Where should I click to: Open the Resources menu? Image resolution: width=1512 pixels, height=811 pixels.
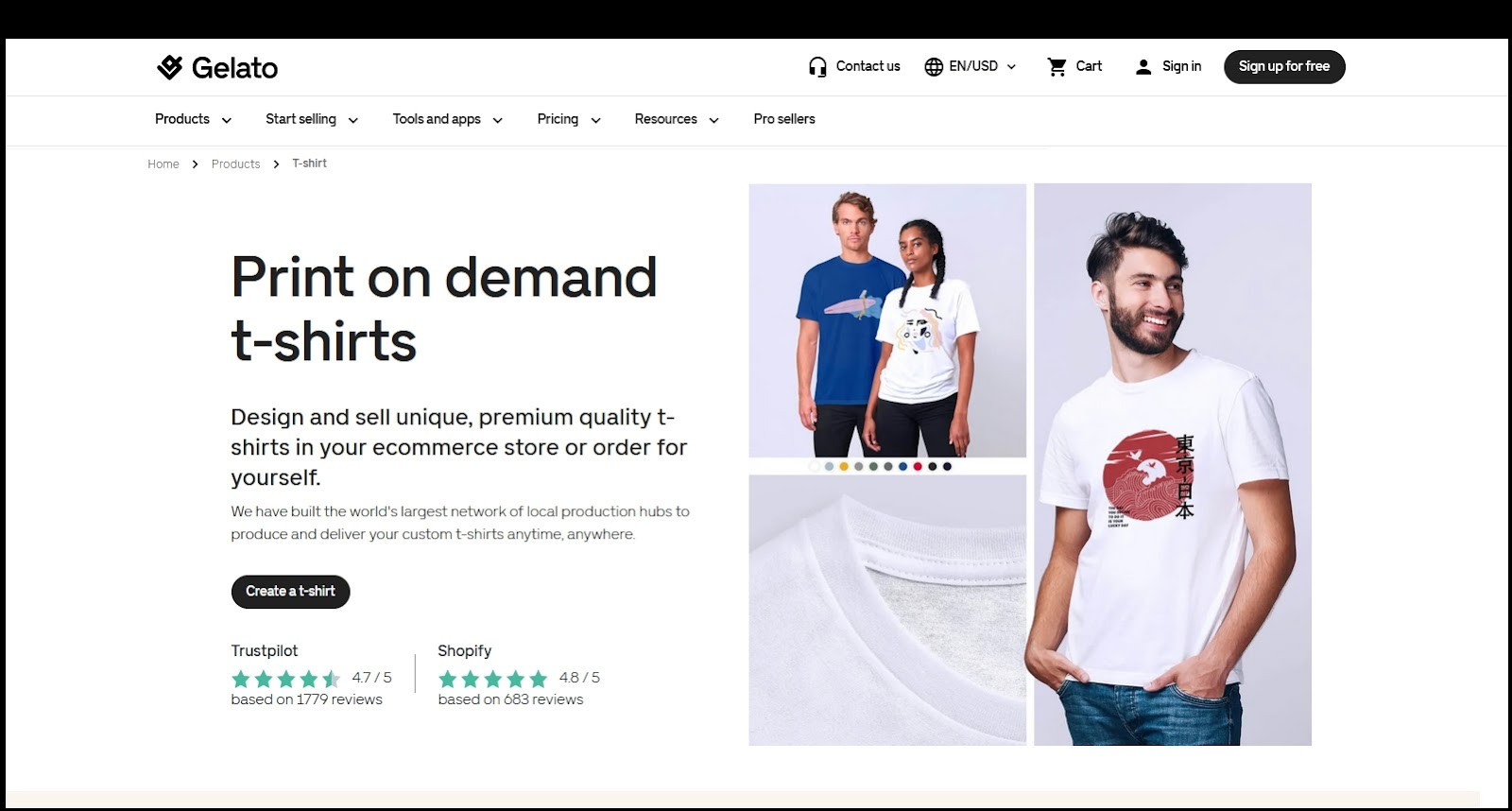click(677, 119)
